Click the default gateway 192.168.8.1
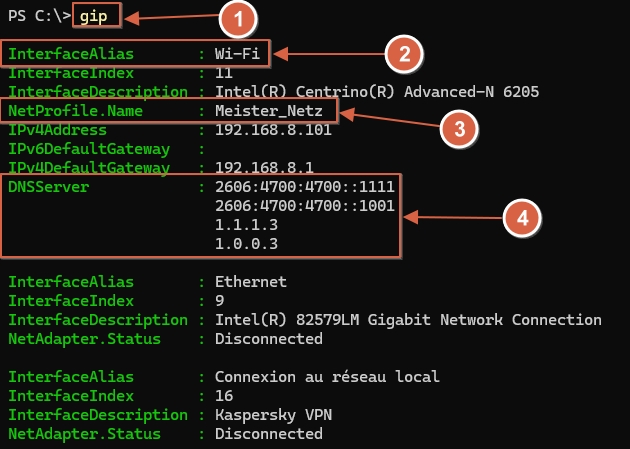Viewport: 630px width, 449px height. (x=264, y=167)
